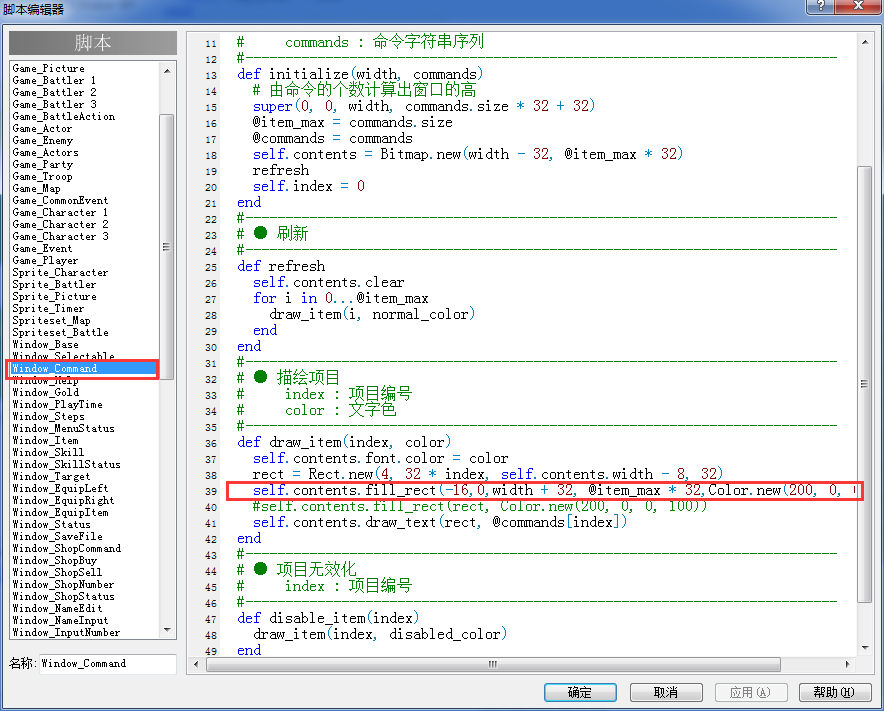Click the 取消 cancel button
Viewport: 884px width, 711px height.
(x=666, y=692)
